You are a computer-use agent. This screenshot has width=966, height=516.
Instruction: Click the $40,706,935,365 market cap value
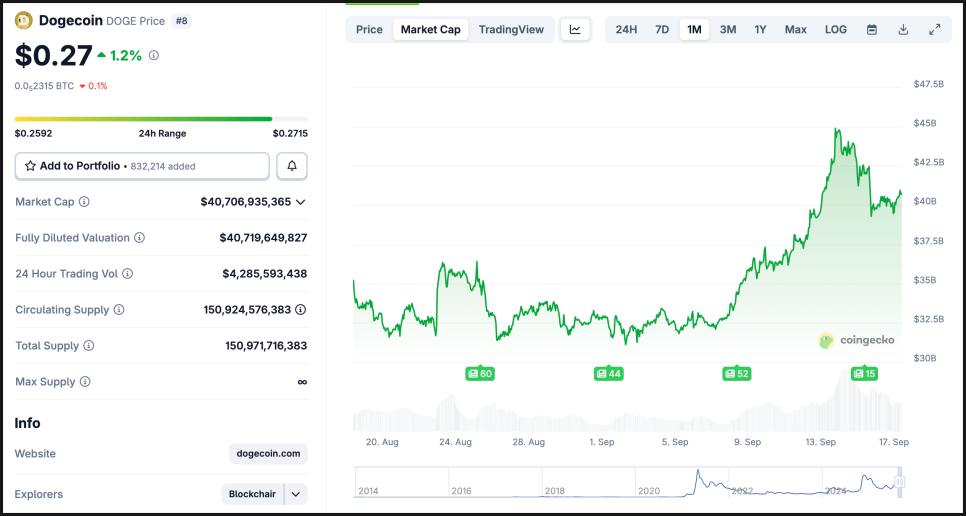[246, 201]
